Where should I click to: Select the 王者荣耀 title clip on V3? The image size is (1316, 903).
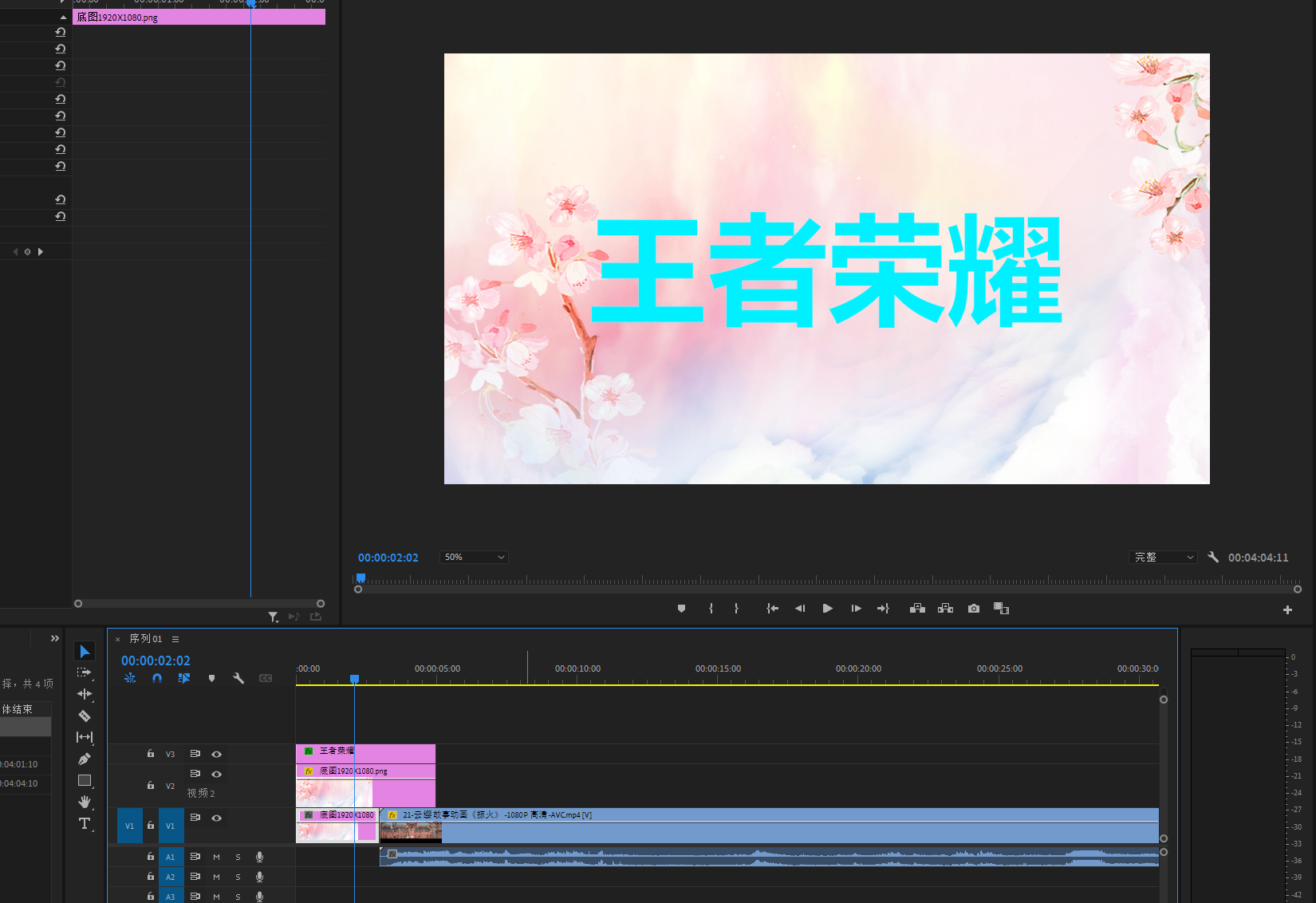[x=375, y=751]
